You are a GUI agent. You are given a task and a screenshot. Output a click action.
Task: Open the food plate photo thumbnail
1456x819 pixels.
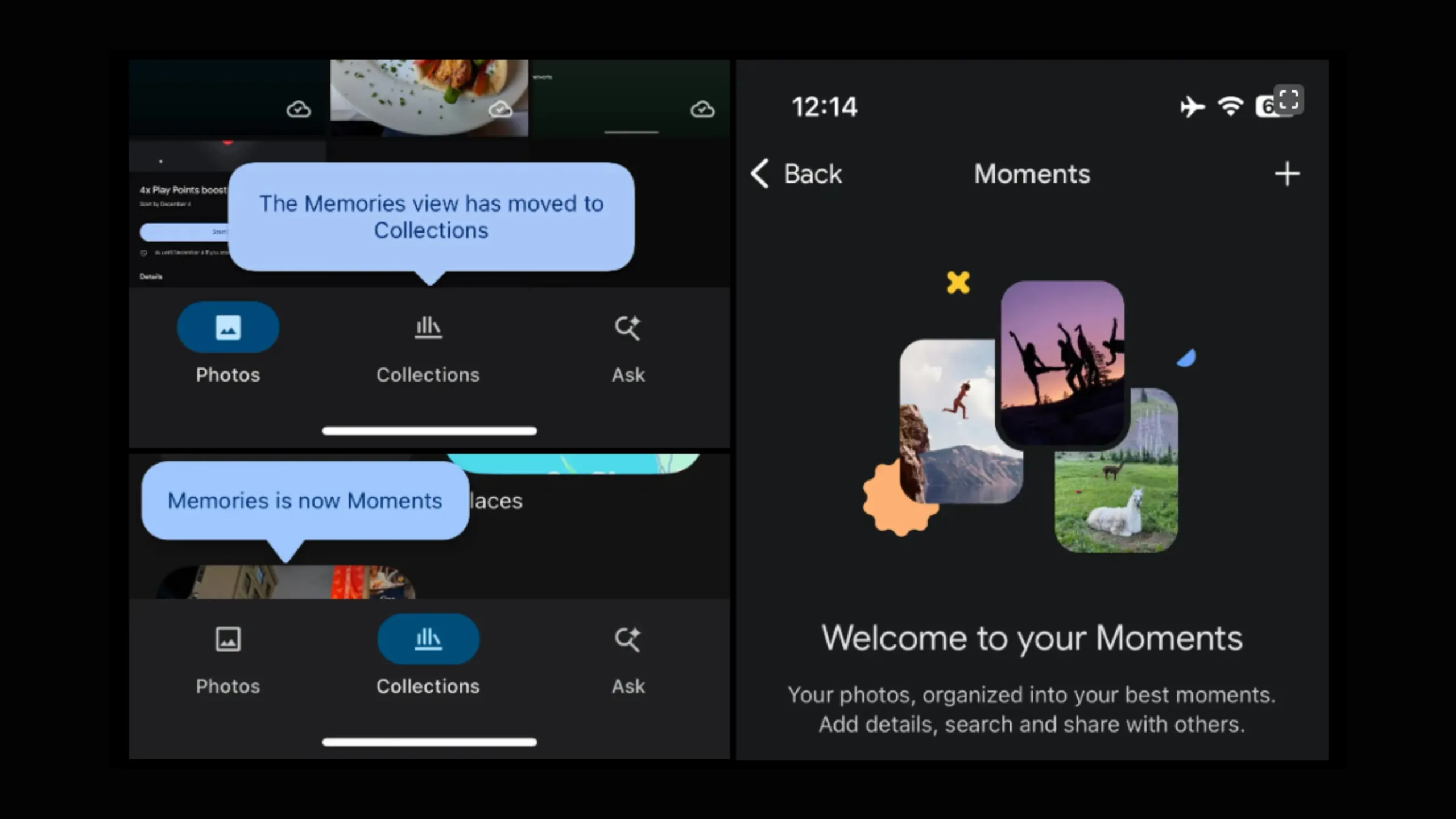click(x=421, y=91)
